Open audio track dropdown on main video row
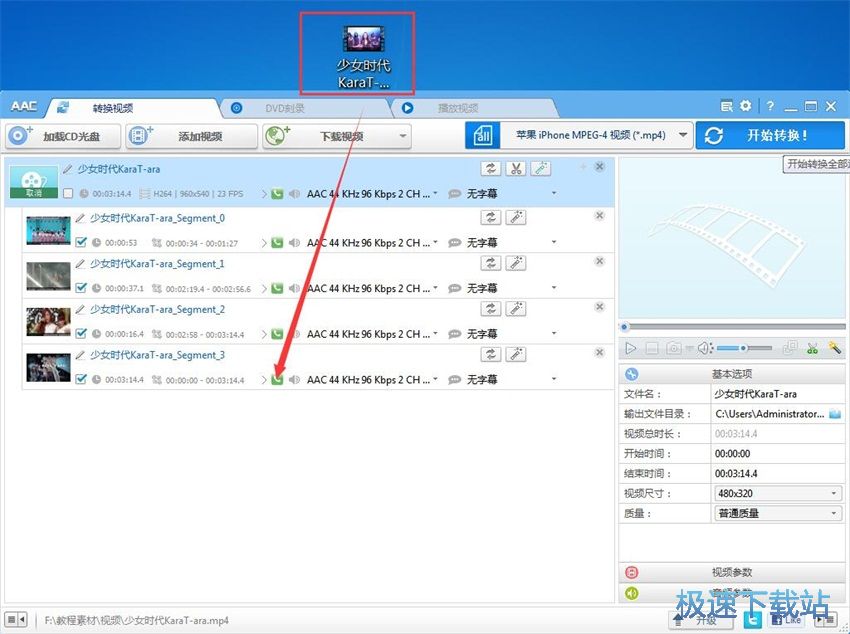 tap(435, 193)
